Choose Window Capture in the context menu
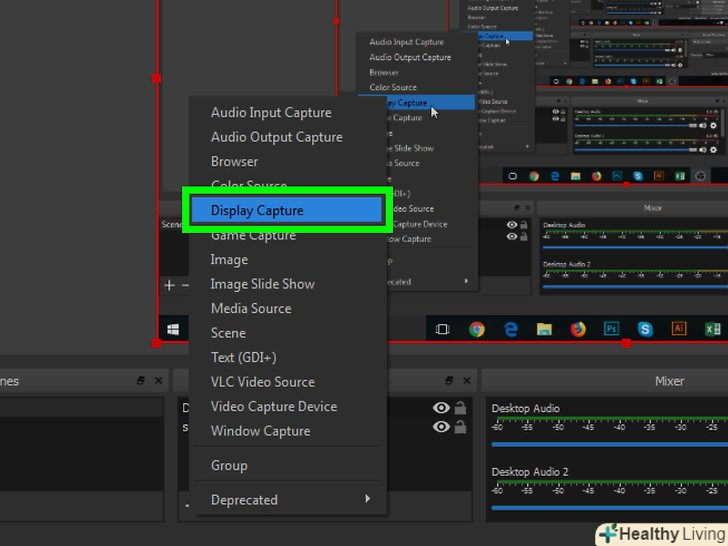The width and height of the screenshot is (728, 546). (260, 431)
